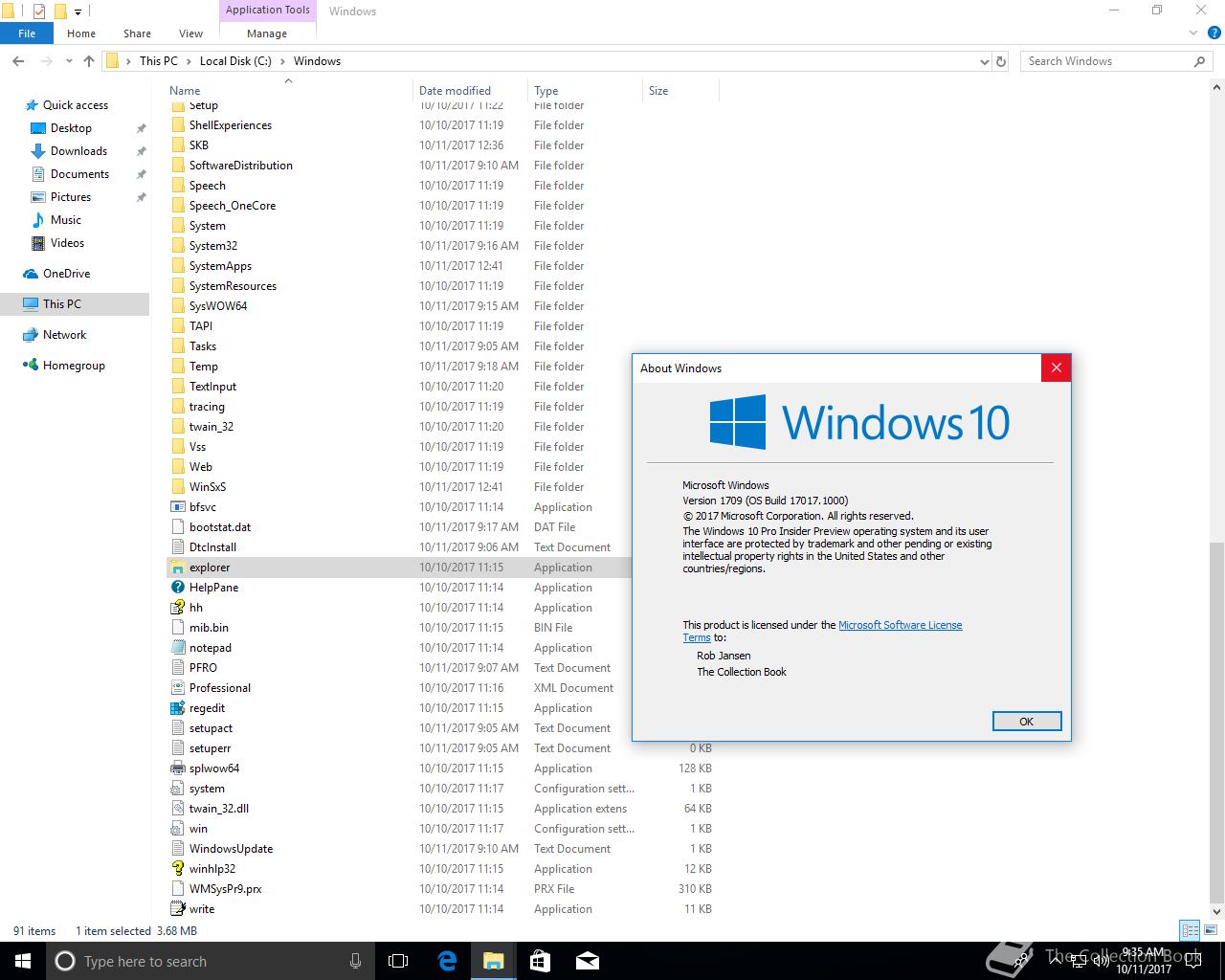Click OK in the About Windows dialog
Image resolution: width=1225 pixels, height=980 pixels.
pyautogui.click(x=1027, y=722)
